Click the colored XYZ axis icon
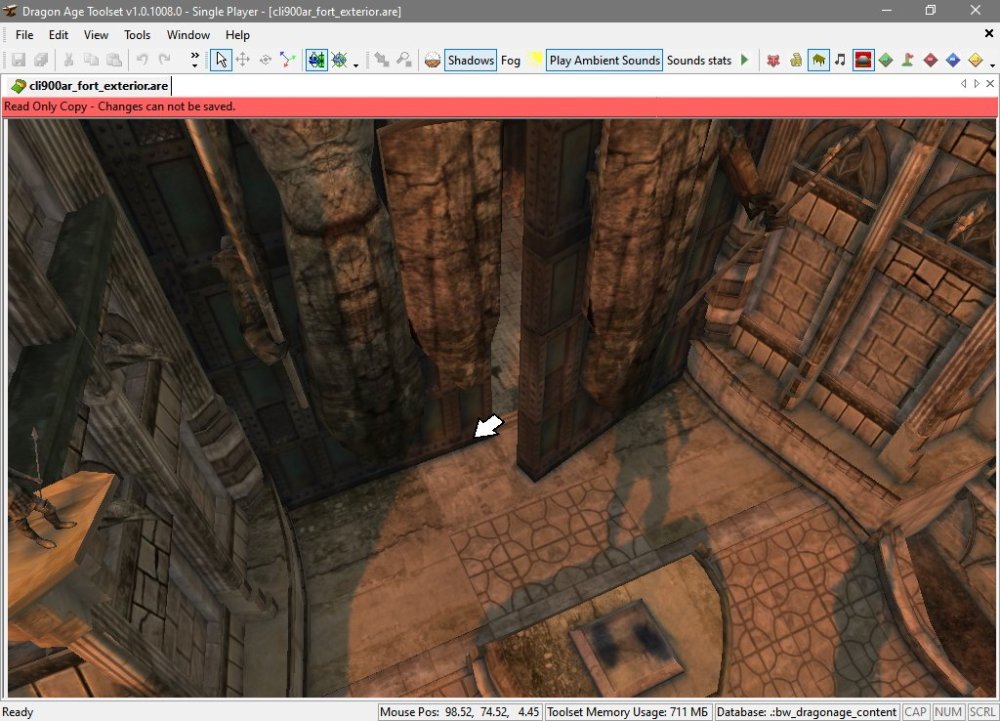This screenshot has width=1000, height=721. coord(288,60)
